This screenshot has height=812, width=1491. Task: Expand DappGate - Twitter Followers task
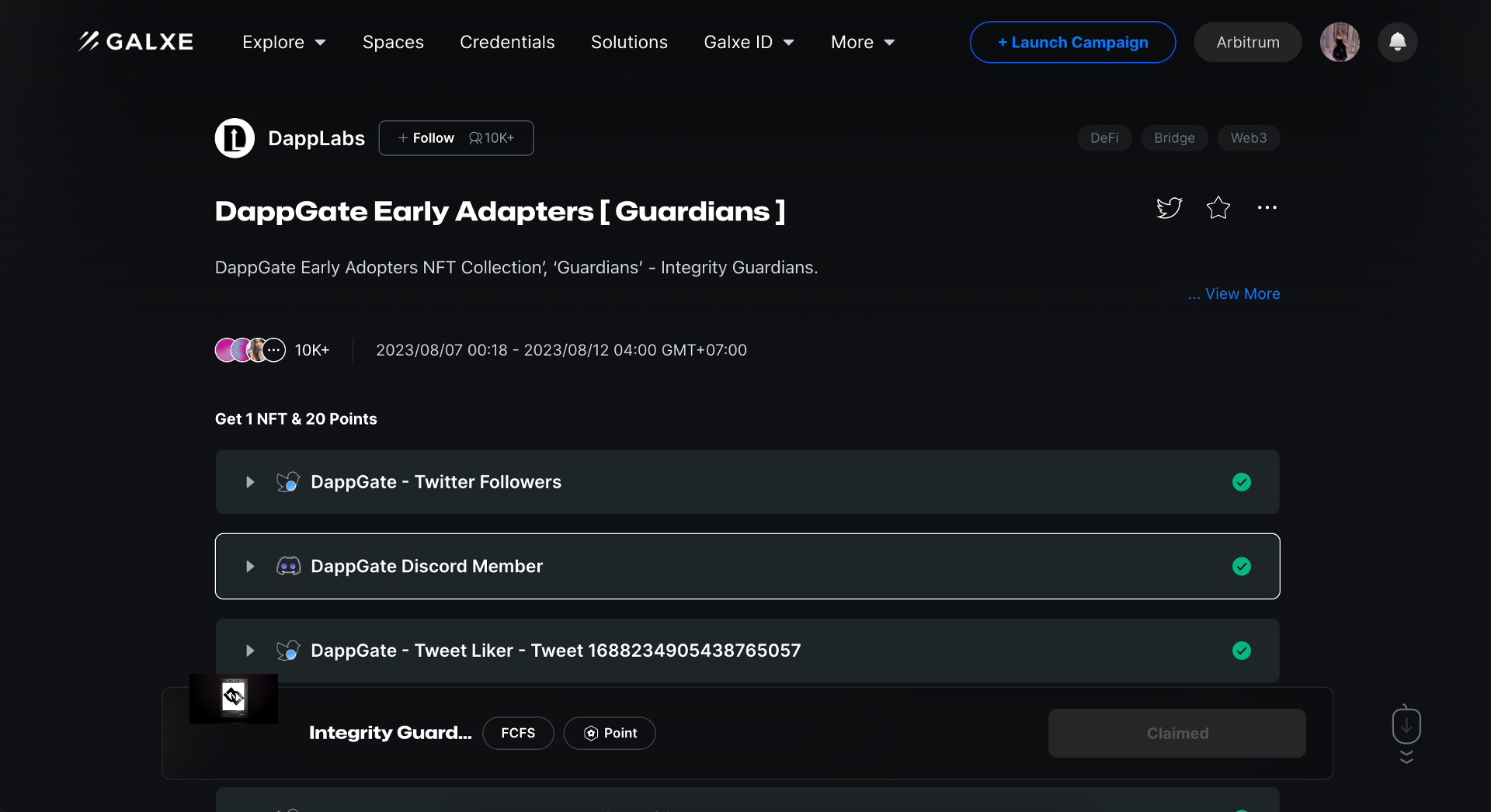tap(747, 482)
